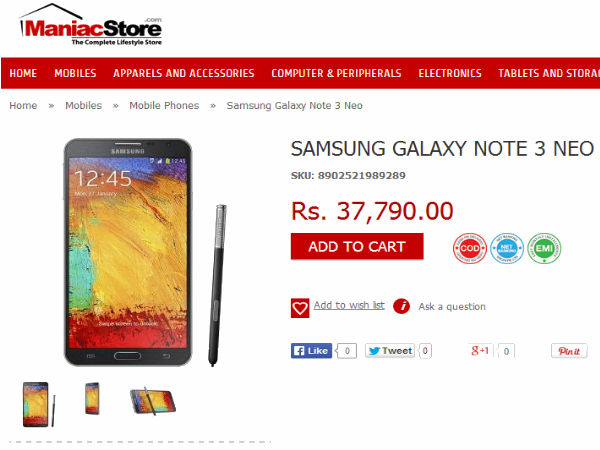Select the landscape phone thumbnail
This screenshot has width=600, height=450.
(153, 401)
